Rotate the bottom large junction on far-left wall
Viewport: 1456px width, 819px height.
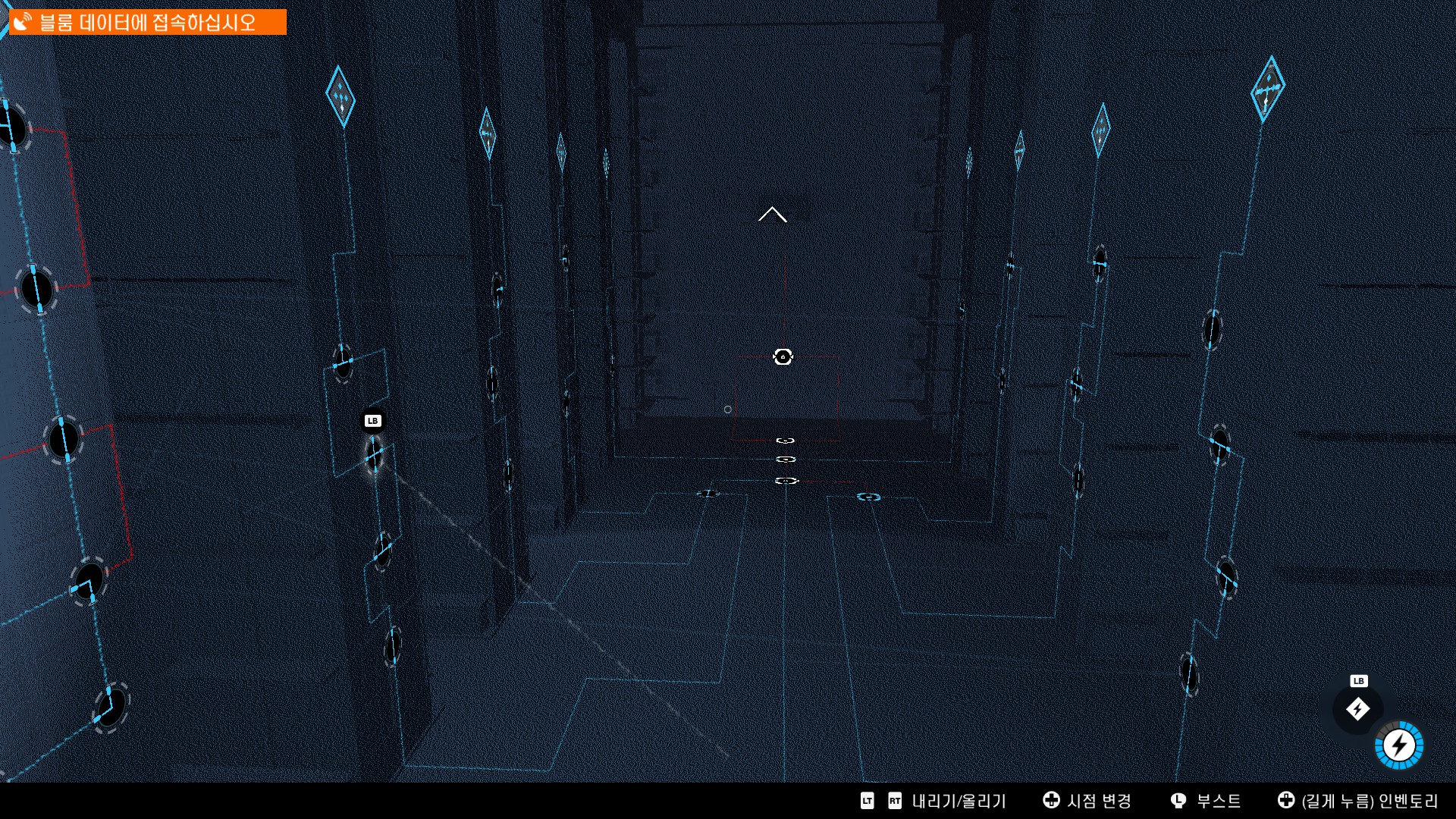tap(111, 707)
